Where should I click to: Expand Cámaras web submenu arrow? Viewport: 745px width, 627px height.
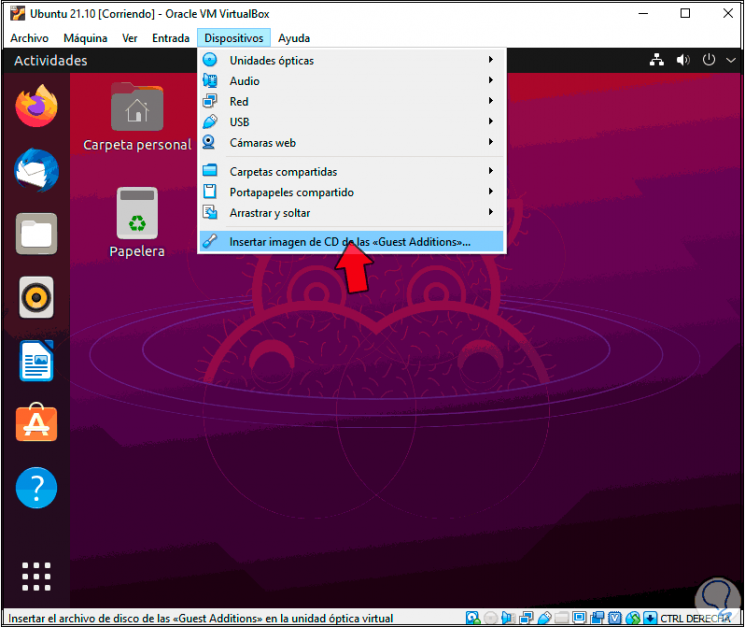coord(491,142)
